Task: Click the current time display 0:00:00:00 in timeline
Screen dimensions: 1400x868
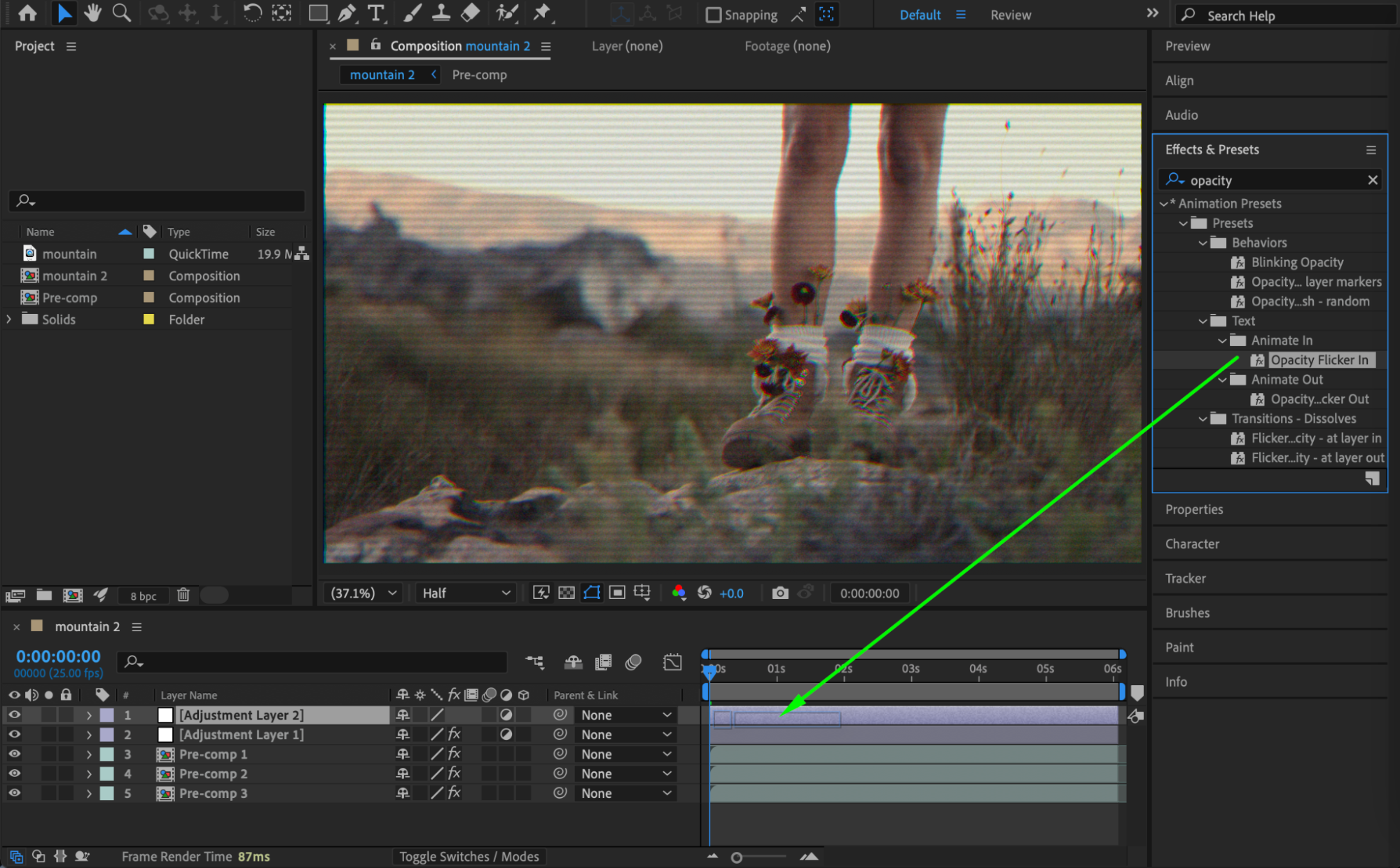Action: coord(58,656)
